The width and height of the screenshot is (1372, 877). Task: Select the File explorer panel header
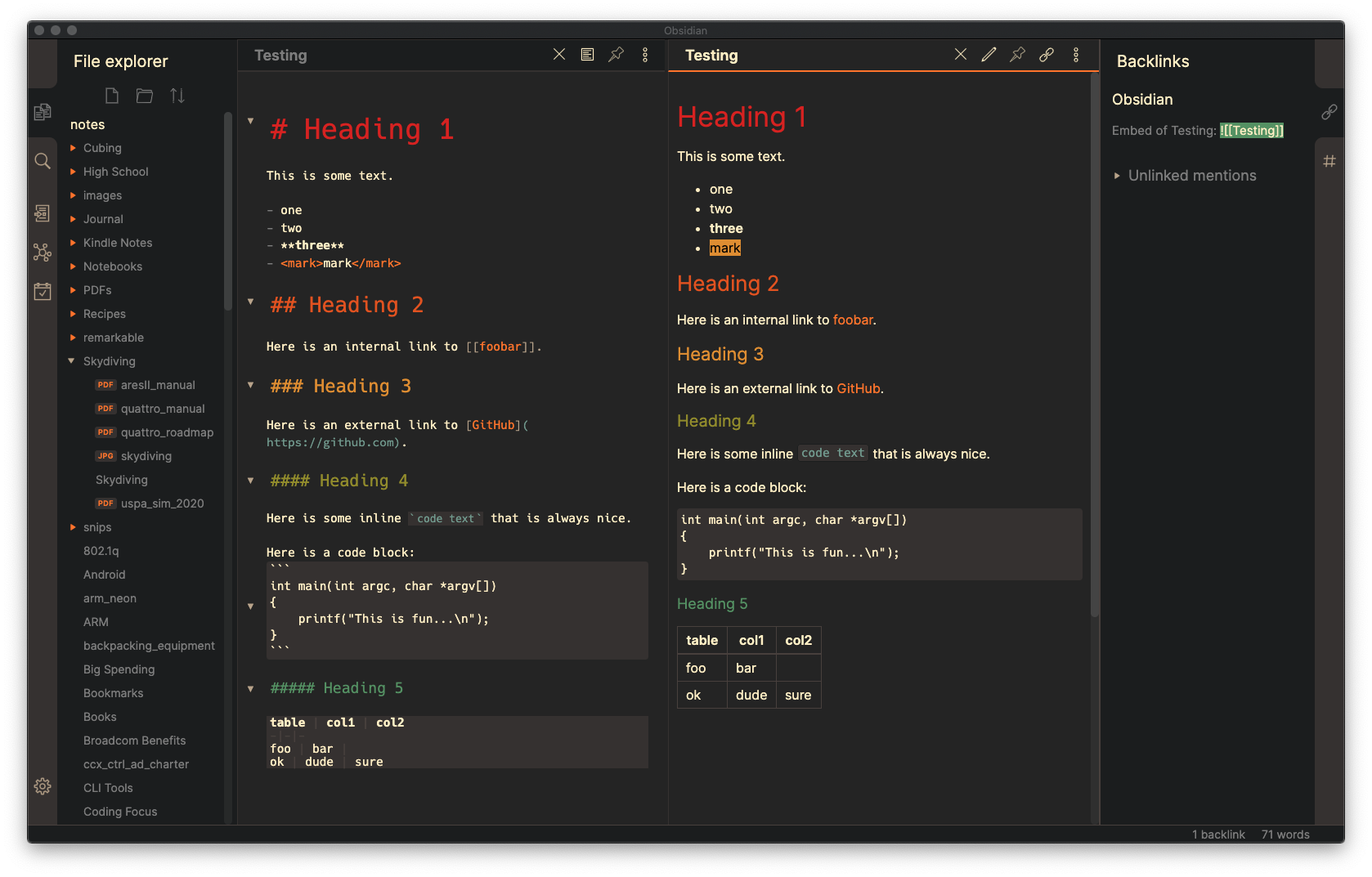pos(120,61)
